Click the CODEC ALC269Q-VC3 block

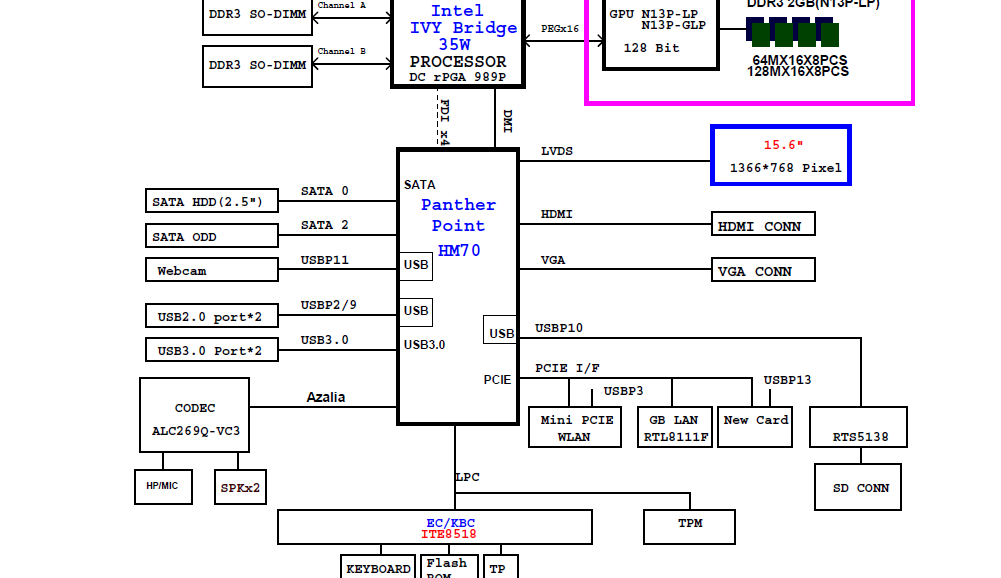point(195,415)
